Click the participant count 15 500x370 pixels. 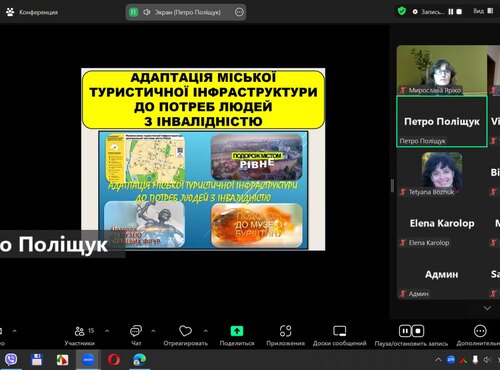point(91,330)
